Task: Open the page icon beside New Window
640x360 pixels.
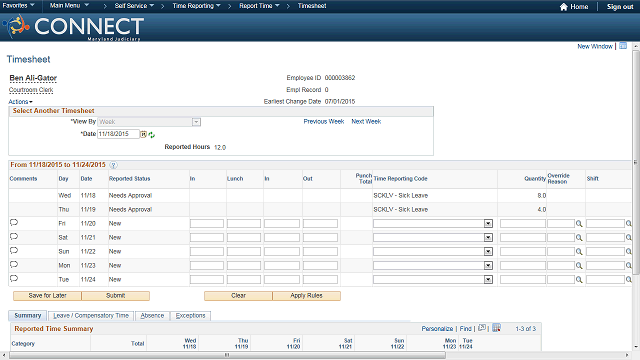Action: pos(623,46)
